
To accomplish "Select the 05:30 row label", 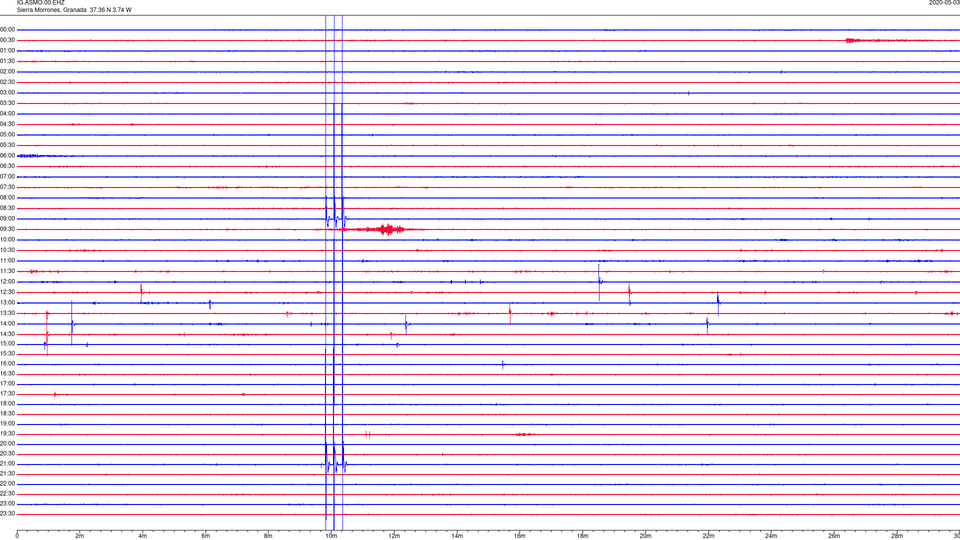I will (x=8, y=145).
